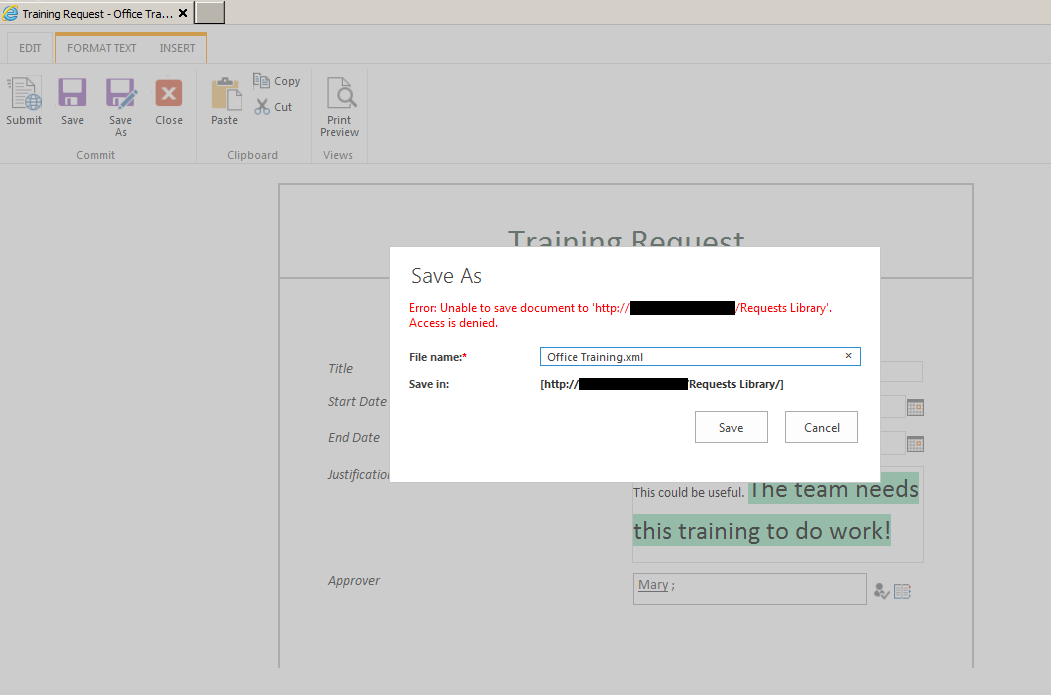The height and width of the screenshot is (695, 1051).
Task: Close the Training Request browser tab
Action: pyautogui.click(x=183, y=14)
